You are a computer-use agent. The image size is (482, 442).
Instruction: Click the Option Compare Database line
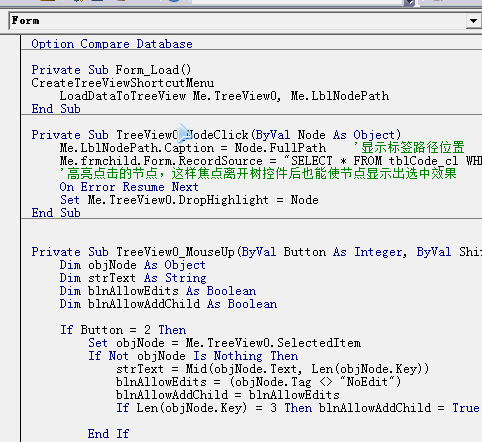pyautogui.click(x=112, y=44)
